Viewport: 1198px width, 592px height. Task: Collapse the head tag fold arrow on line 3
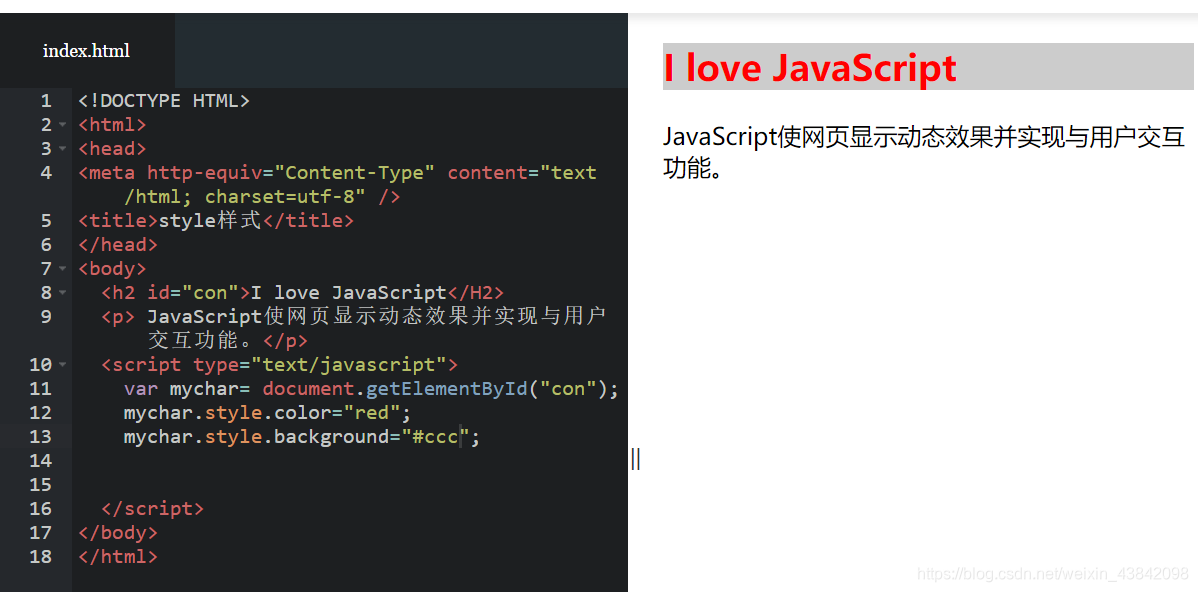tap(63, 148)
